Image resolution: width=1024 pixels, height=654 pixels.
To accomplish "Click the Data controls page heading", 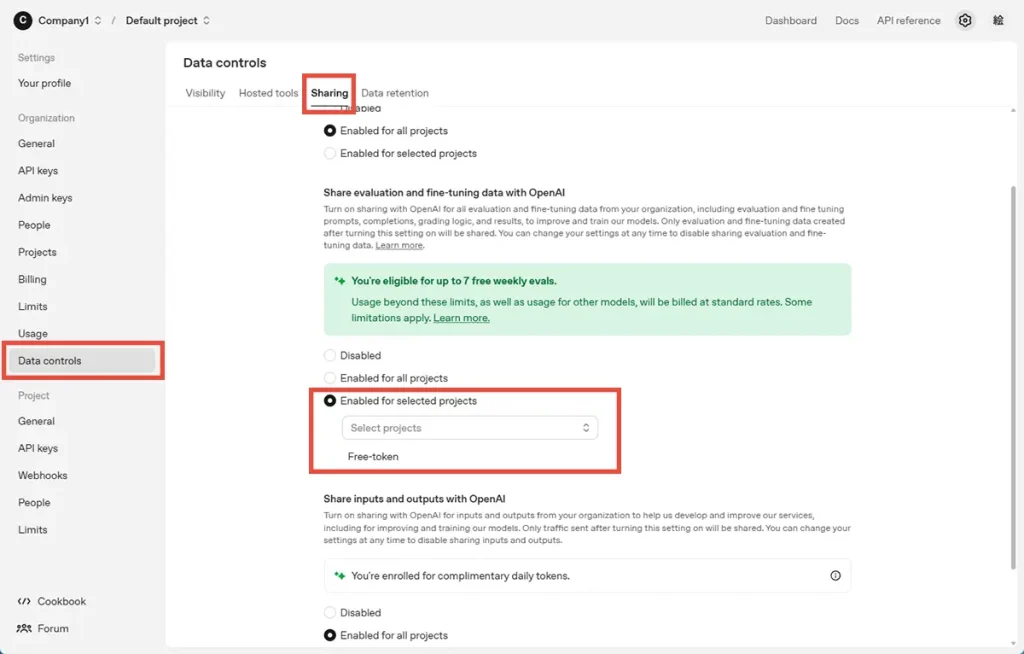I will pos(225,63).
